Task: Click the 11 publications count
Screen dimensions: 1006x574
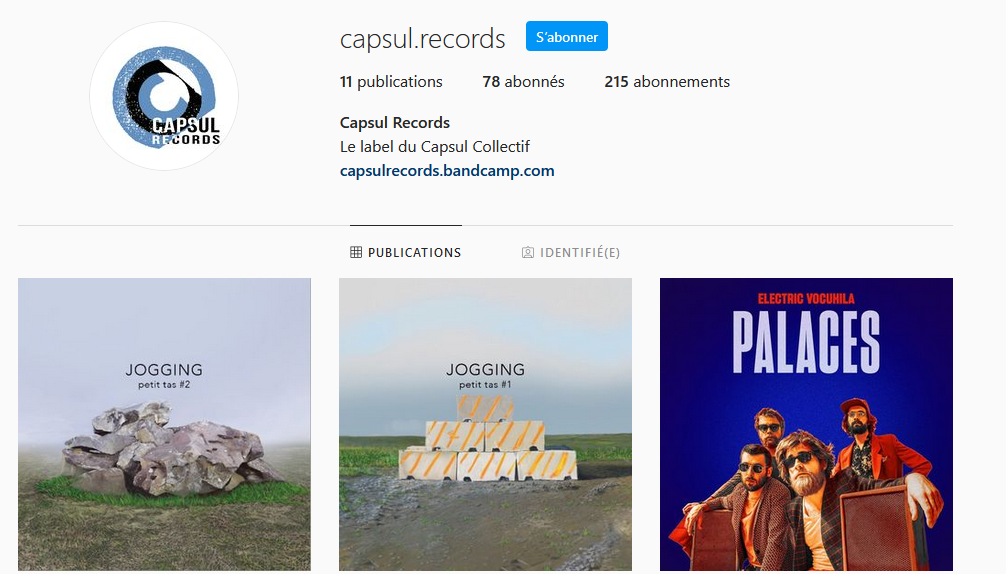Action: (391, 81)
